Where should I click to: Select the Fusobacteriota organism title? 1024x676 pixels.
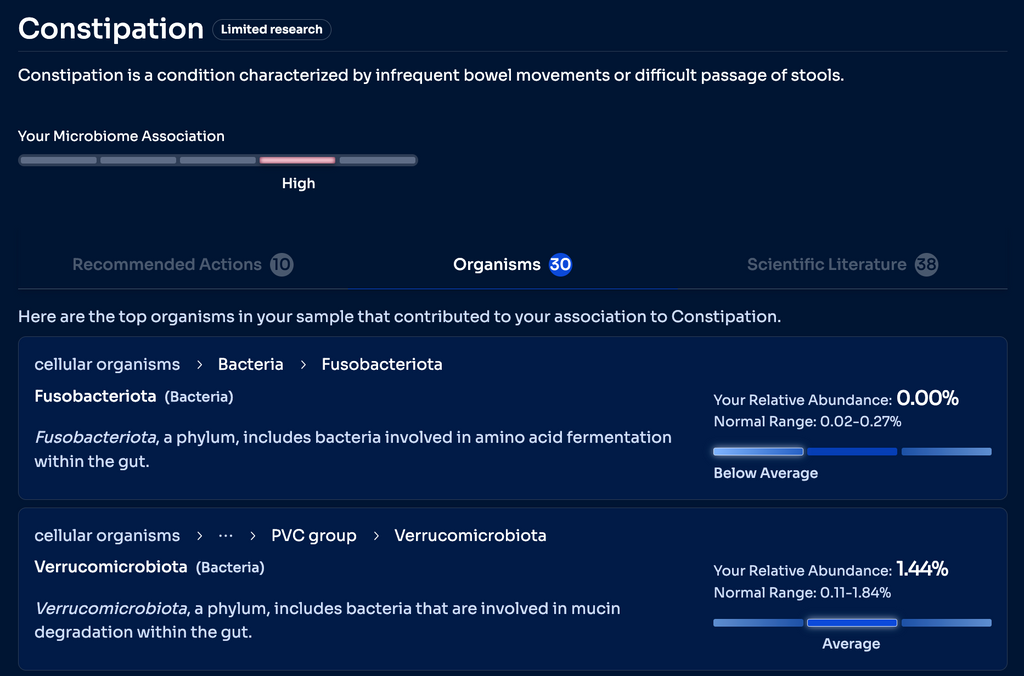[x=95, y=397]
